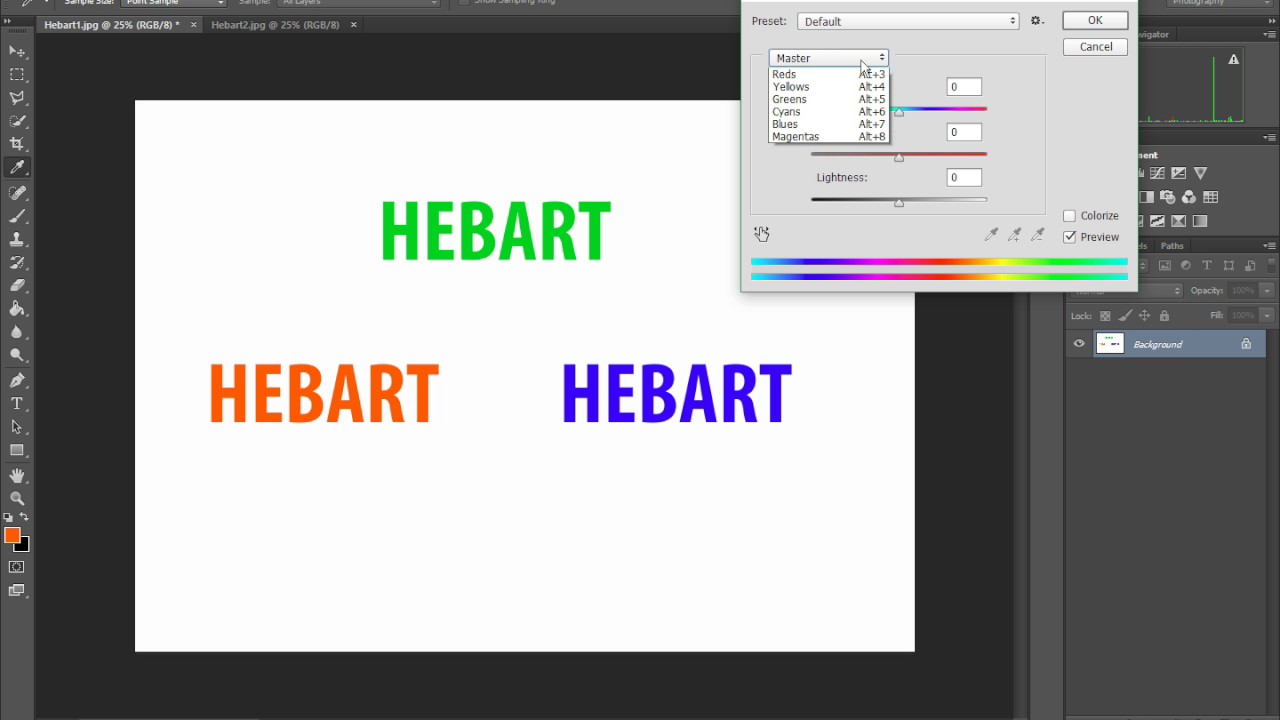Select the Brush tool

(17, 216)
